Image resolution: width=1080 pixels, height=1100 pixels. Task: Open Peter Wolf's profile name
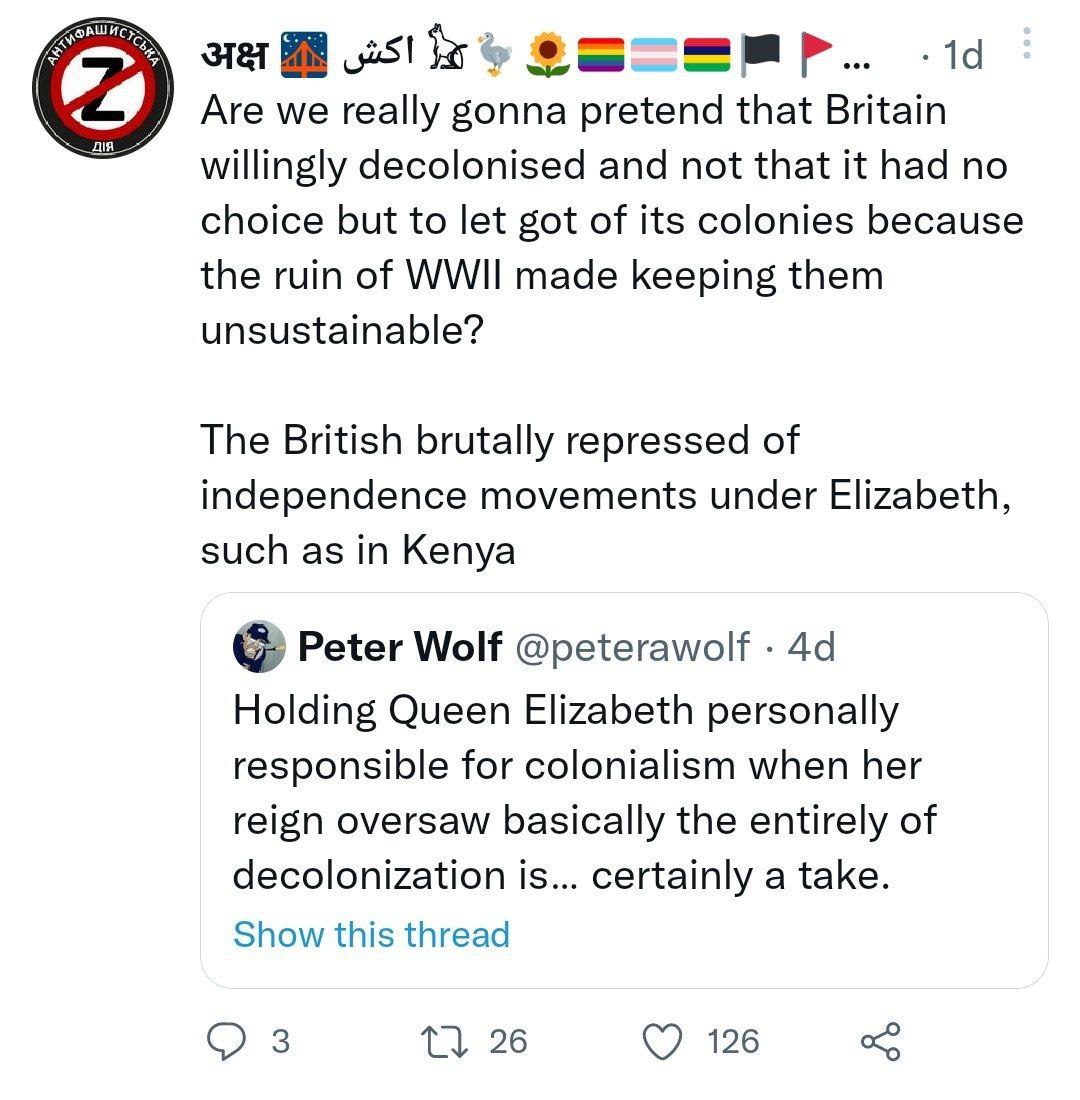[400, 647]
